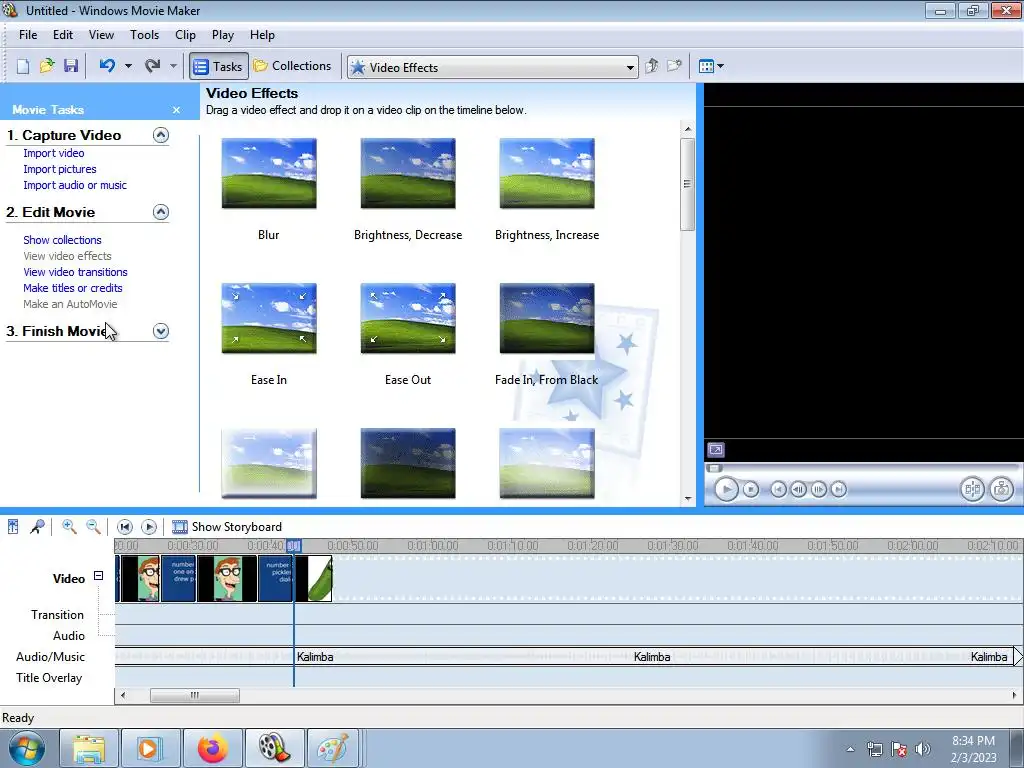The width and height of the screenshot is (1024, 768).
Task: Select the Brightness, Increase effect thumbnail
Action: (x=547, y=174)
